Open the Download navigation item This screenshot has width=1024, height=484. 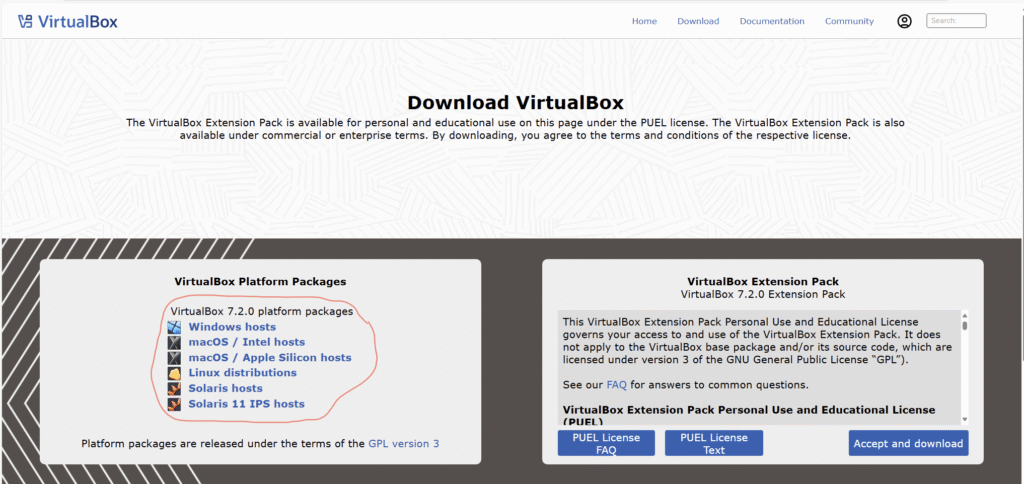point(698,21)
